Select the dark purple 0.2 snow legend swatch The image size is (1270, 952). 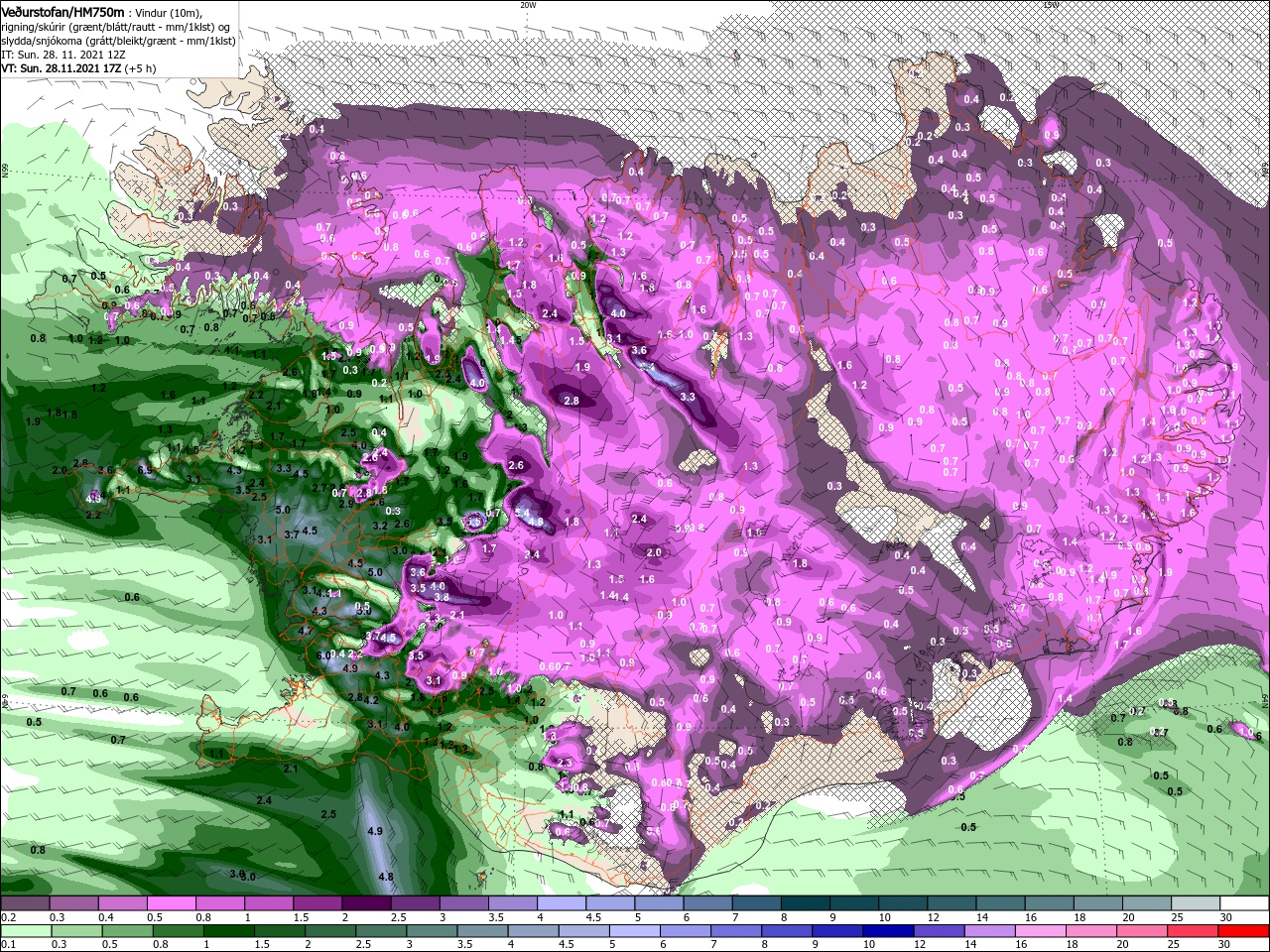24,903
